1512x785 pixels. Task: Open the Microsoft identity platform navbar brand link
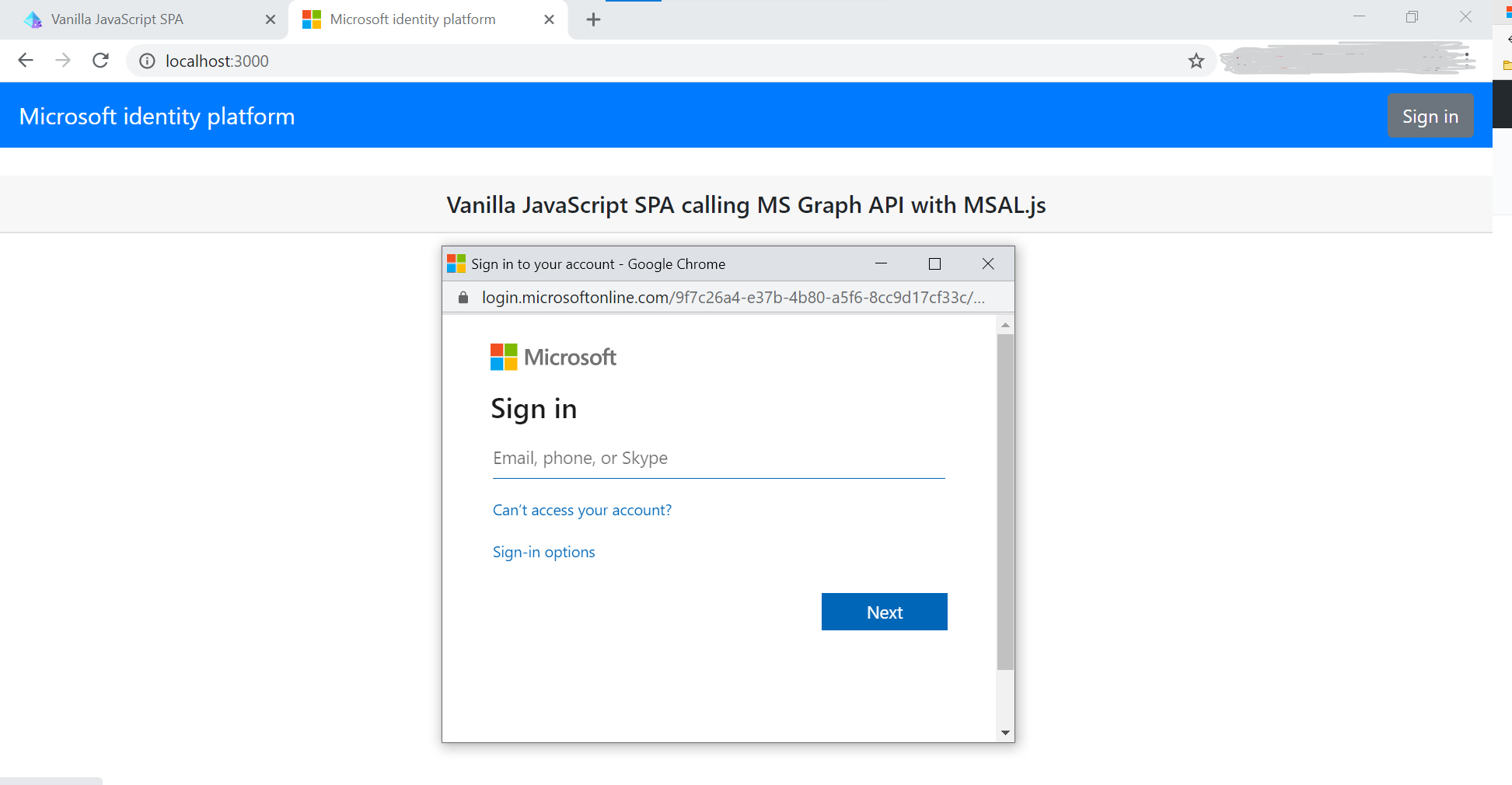(x=157, y=116)
